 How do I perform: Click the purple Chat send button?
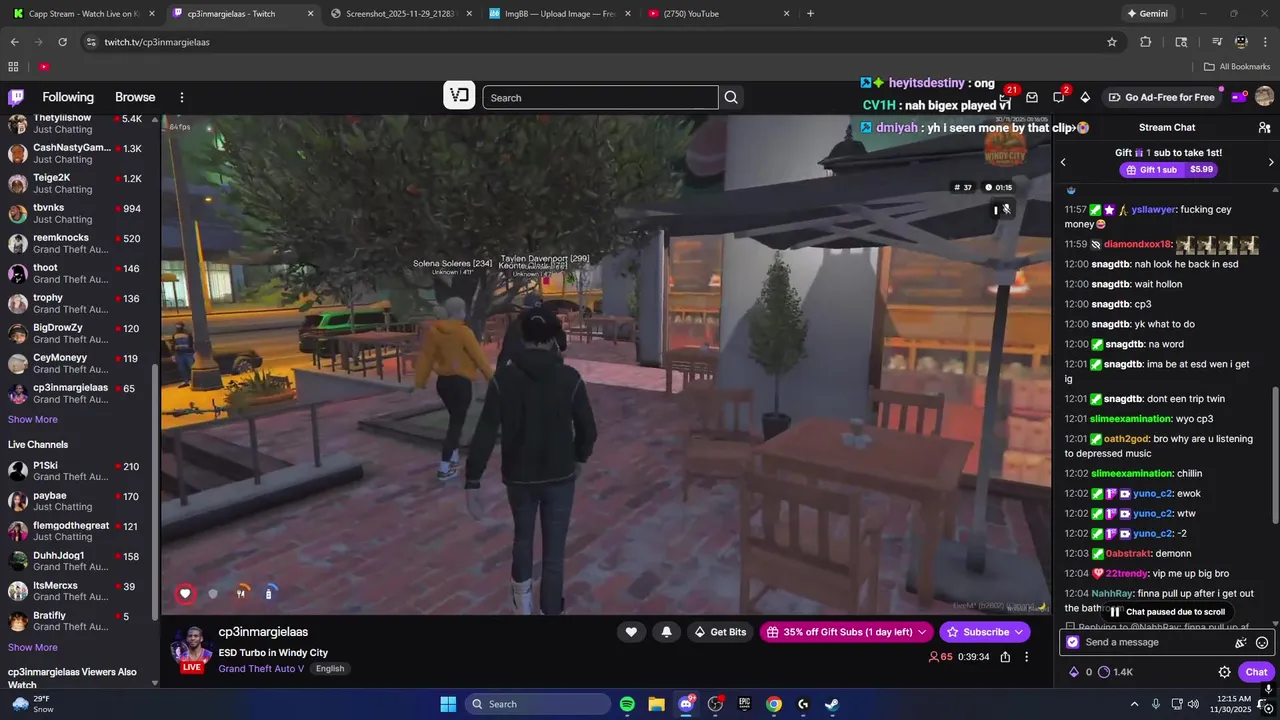(1257, 672)
